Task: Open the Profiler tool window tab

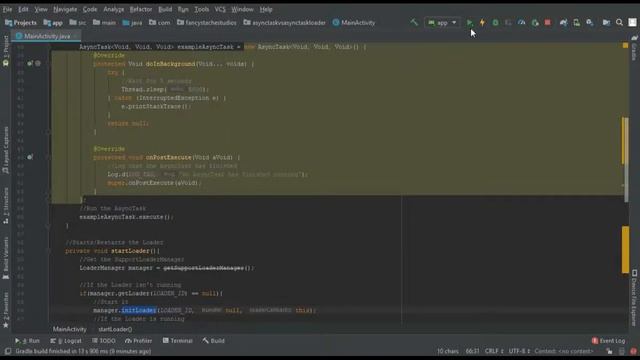Action: tap(139, 340)
